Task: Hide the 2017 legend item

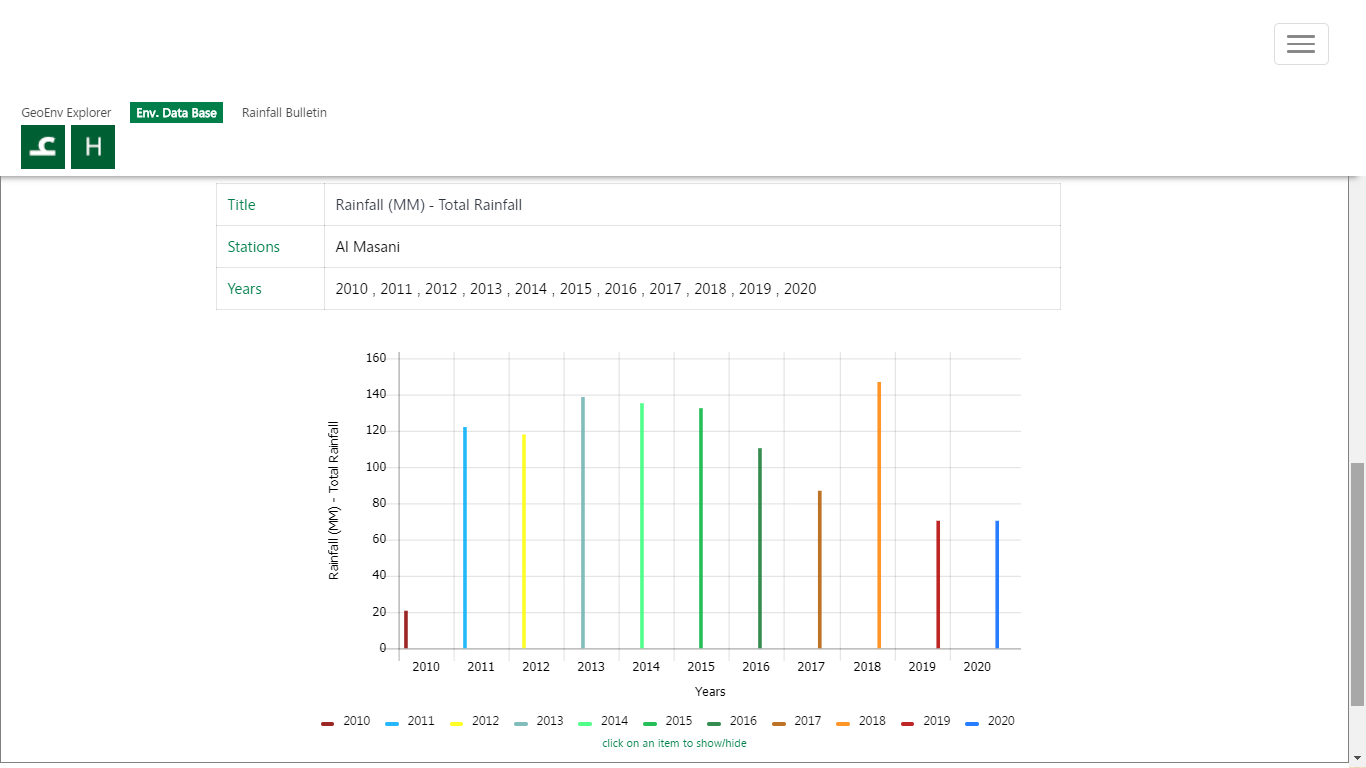Action: pos(797,721)
